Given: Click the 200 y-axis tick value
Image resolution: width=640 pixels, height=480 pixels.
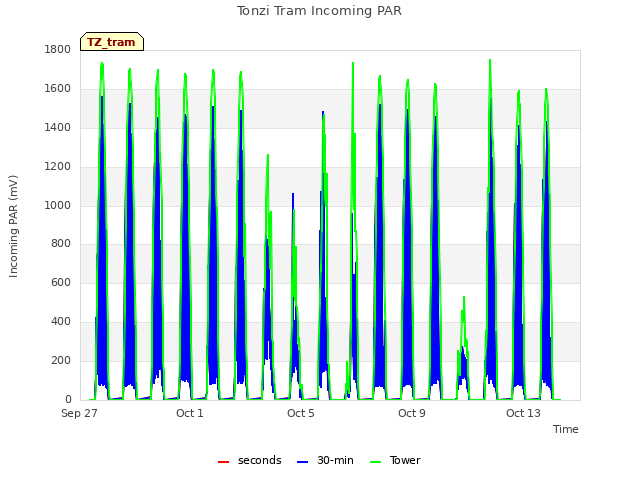Looking at the screenshot, I should pos(61,360).
